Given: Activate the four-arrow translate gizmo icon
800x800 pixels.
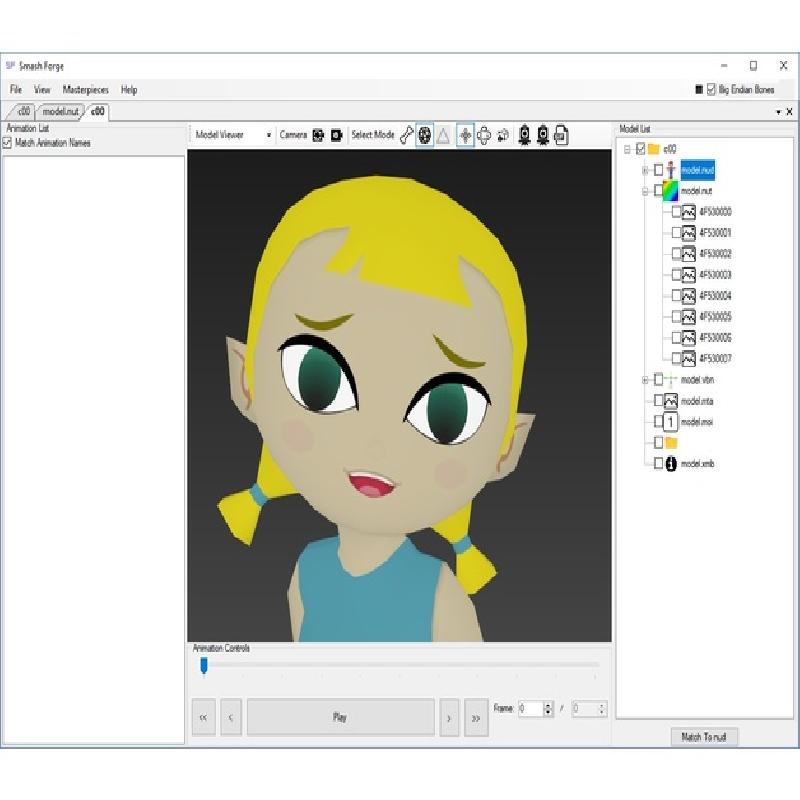Looking at the screenshot, I should pyautogui.click(x=465, y=136).
